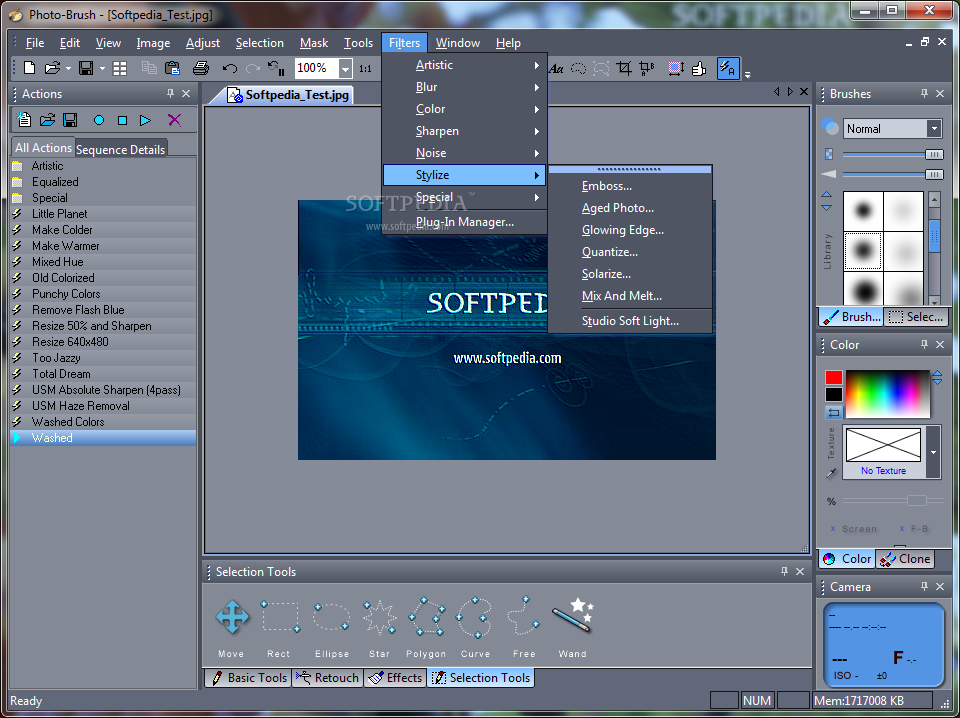960x718 pixels.
Task: Click the text Aa tool icon
Action: point(556,69)
